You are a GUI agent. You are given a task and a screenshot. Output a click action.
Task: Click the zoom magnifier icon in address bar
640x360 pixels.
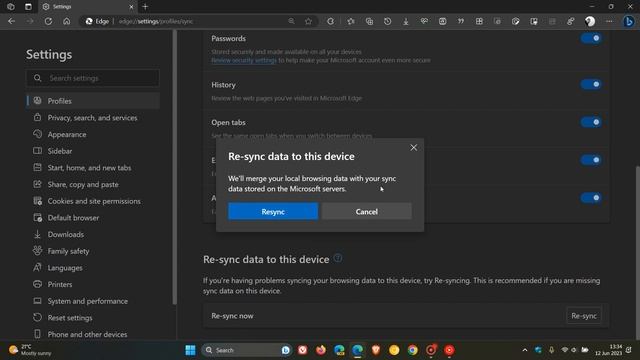point(291,21)
